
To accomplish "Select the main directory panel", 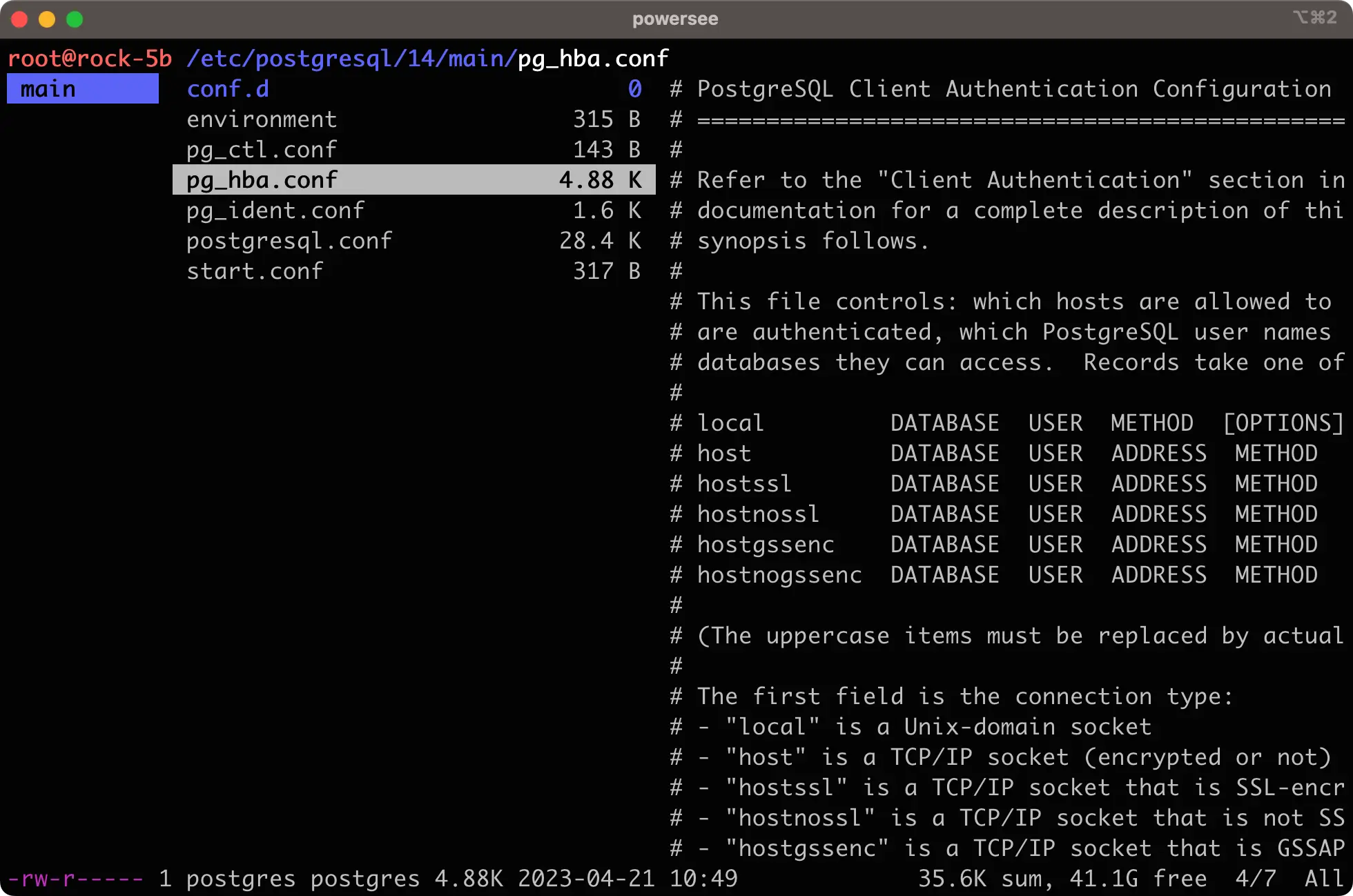I will click(82, 89).
